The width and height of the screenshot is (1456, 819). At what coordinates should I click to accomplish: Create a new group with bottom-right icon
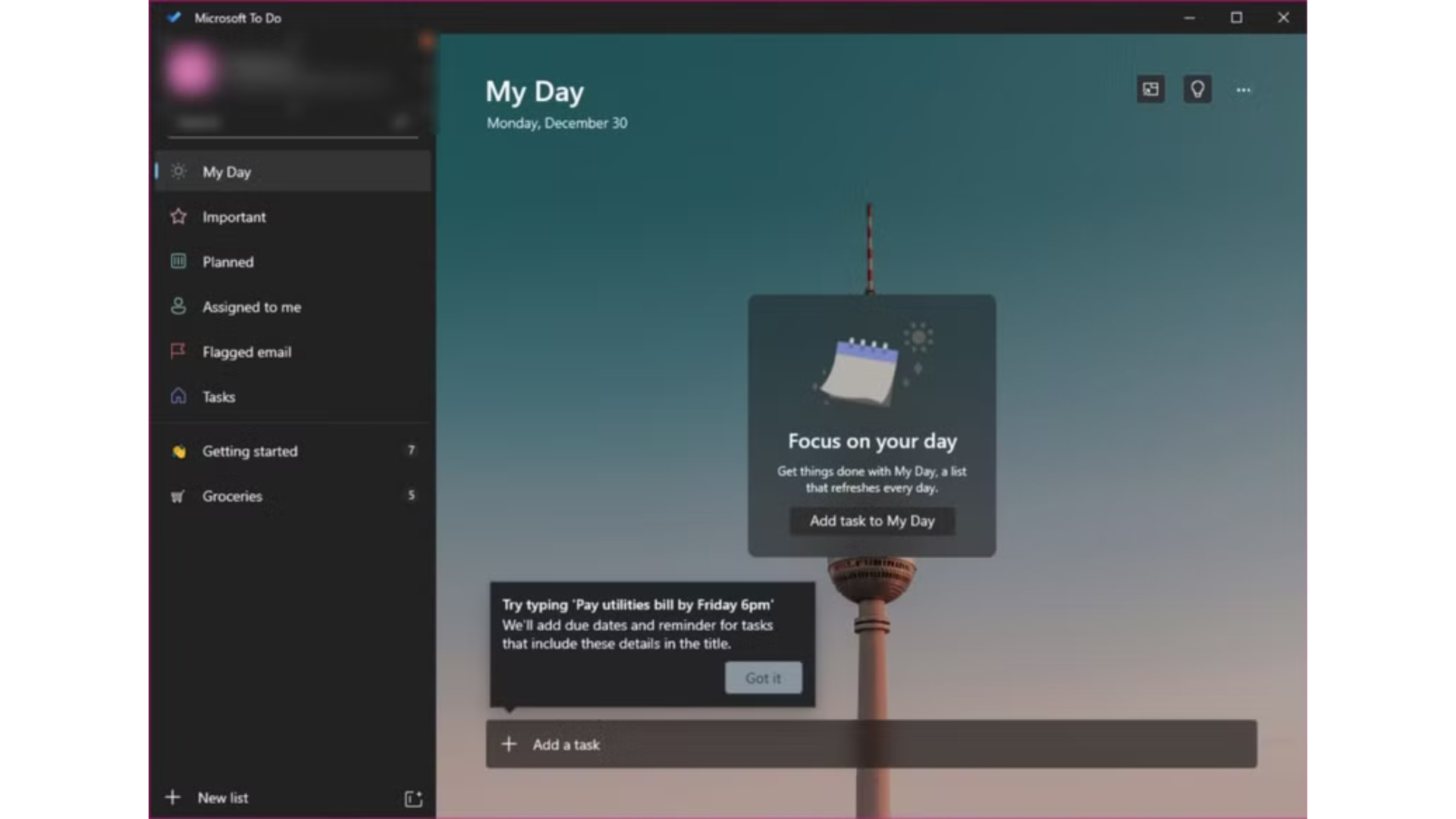click(413, 799)
